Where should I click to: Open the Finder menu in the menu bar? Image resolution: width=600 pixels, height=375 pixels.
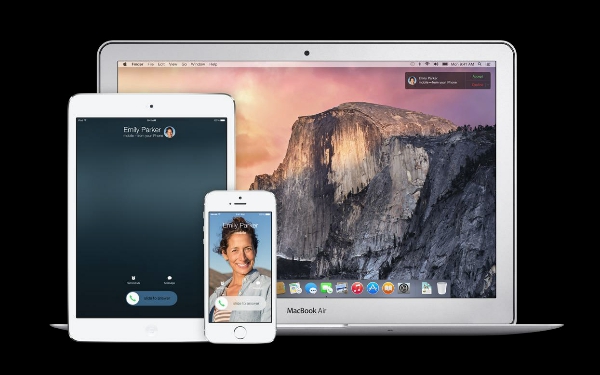tap(137, 64)
